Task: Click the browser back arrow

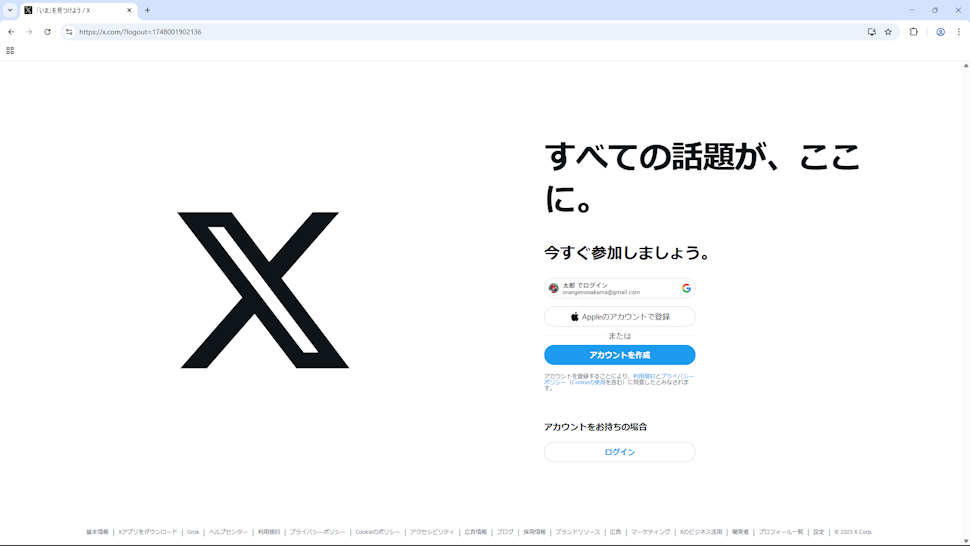Action: click(11, 32)
